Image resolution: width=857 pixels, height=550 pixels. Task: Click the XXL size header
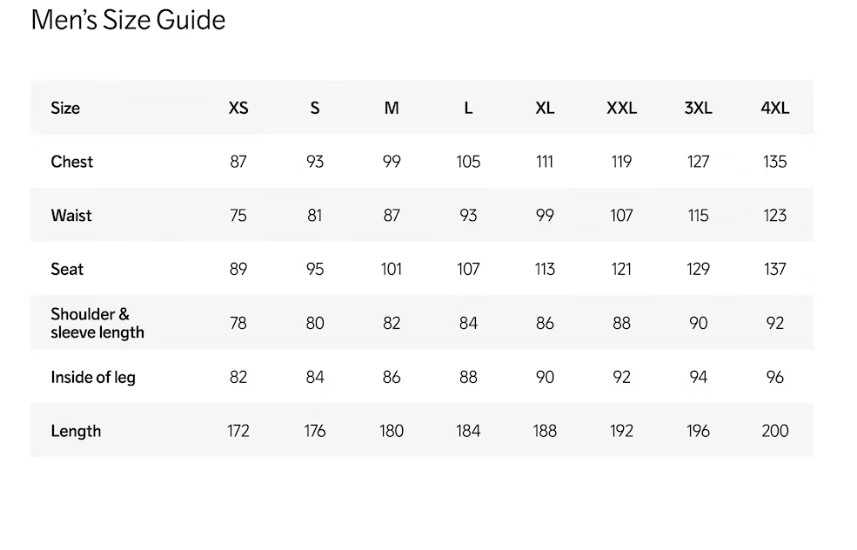click(621, 108)
